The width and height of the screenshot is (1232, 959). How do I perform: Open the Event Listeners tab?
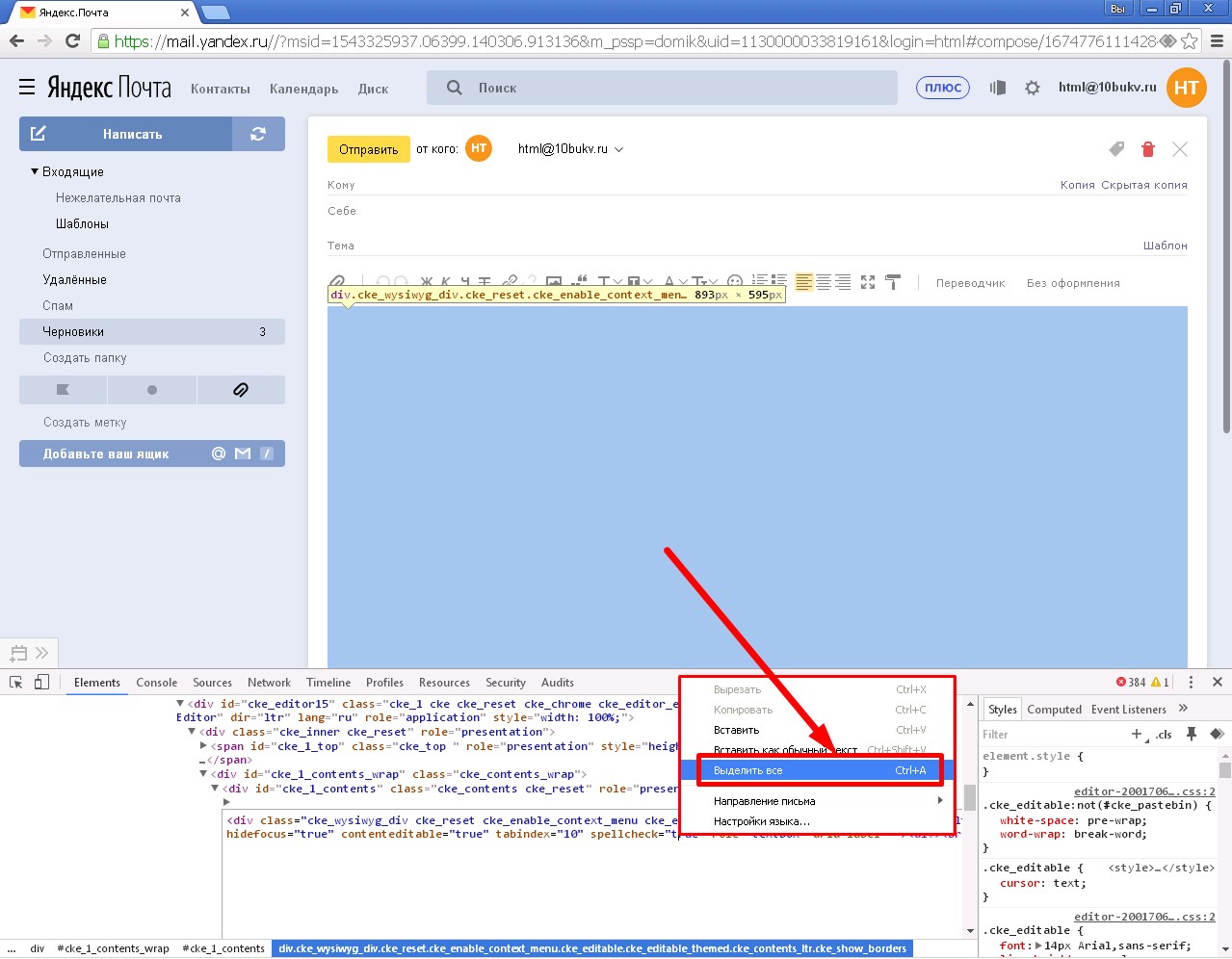click(1129, 710)
